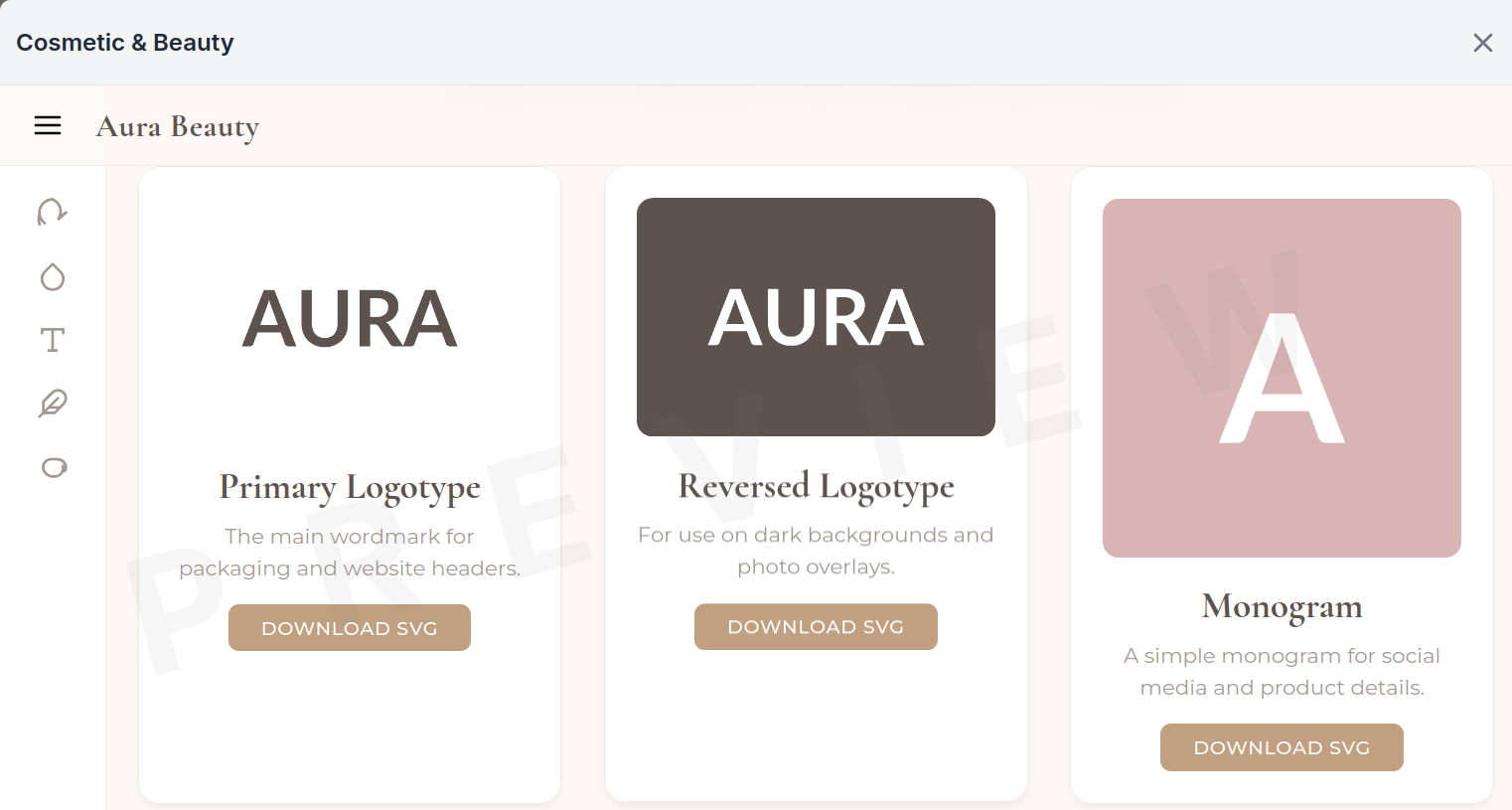Select the Primary Logotype heading

350,487
